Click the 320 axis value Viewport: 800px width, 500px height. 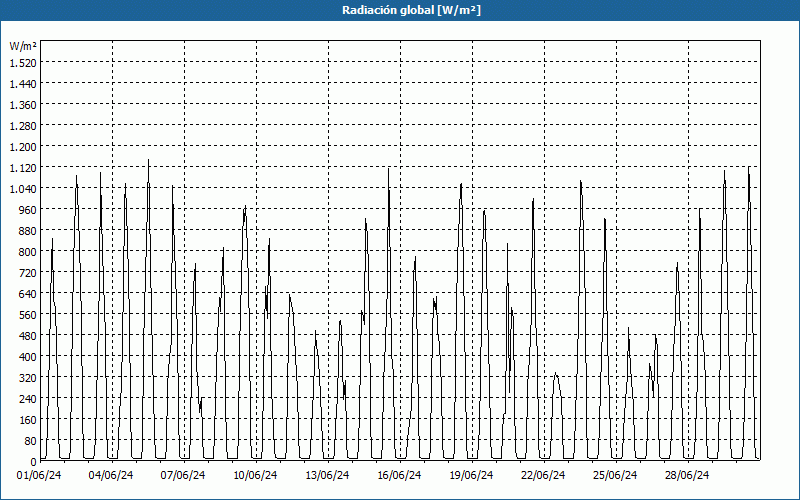pyautogui.click(x=28, y=378)
